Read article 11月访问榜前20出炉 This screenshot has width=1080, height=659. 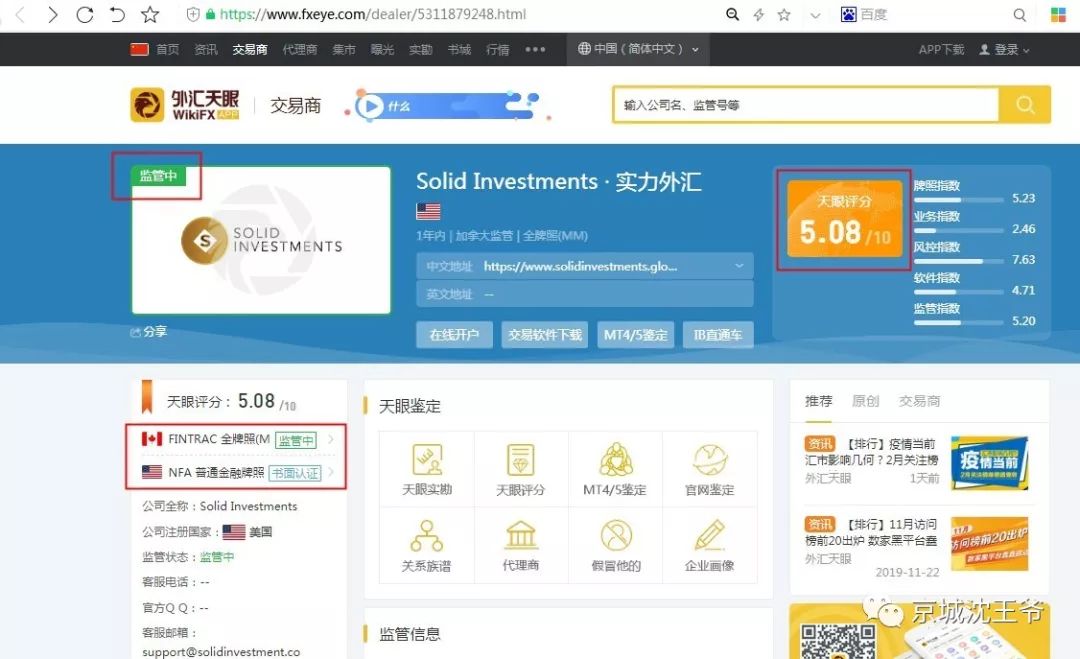click(871, 532)
